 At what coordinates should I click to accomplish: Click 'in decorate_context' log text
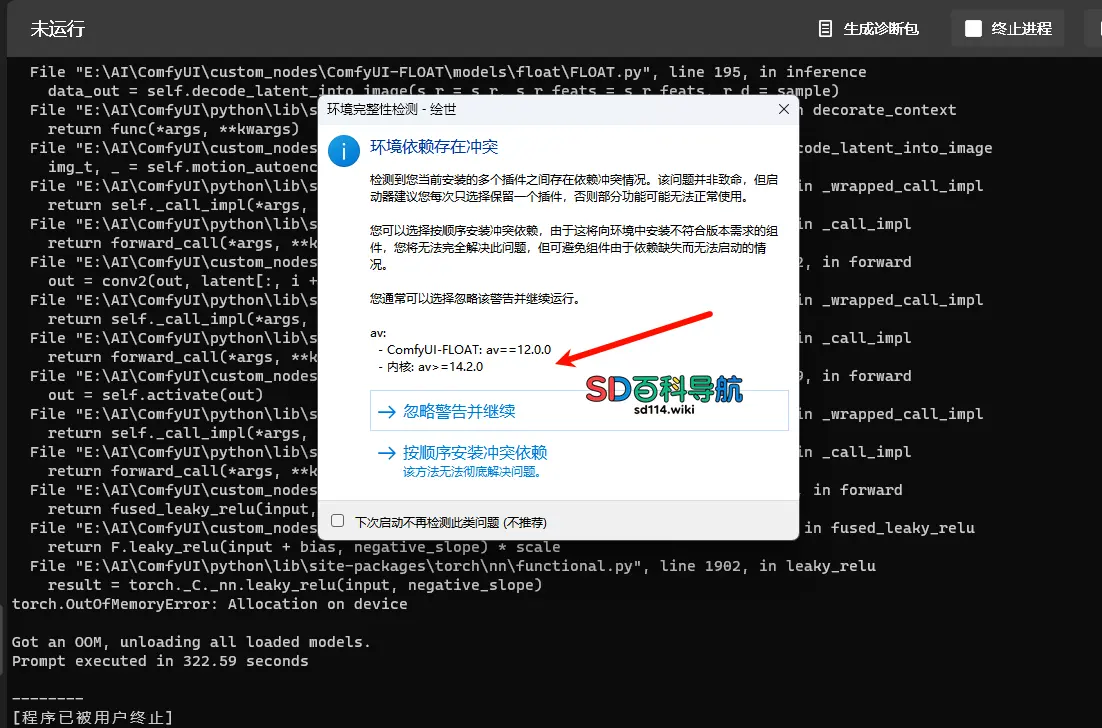(876, 110)
